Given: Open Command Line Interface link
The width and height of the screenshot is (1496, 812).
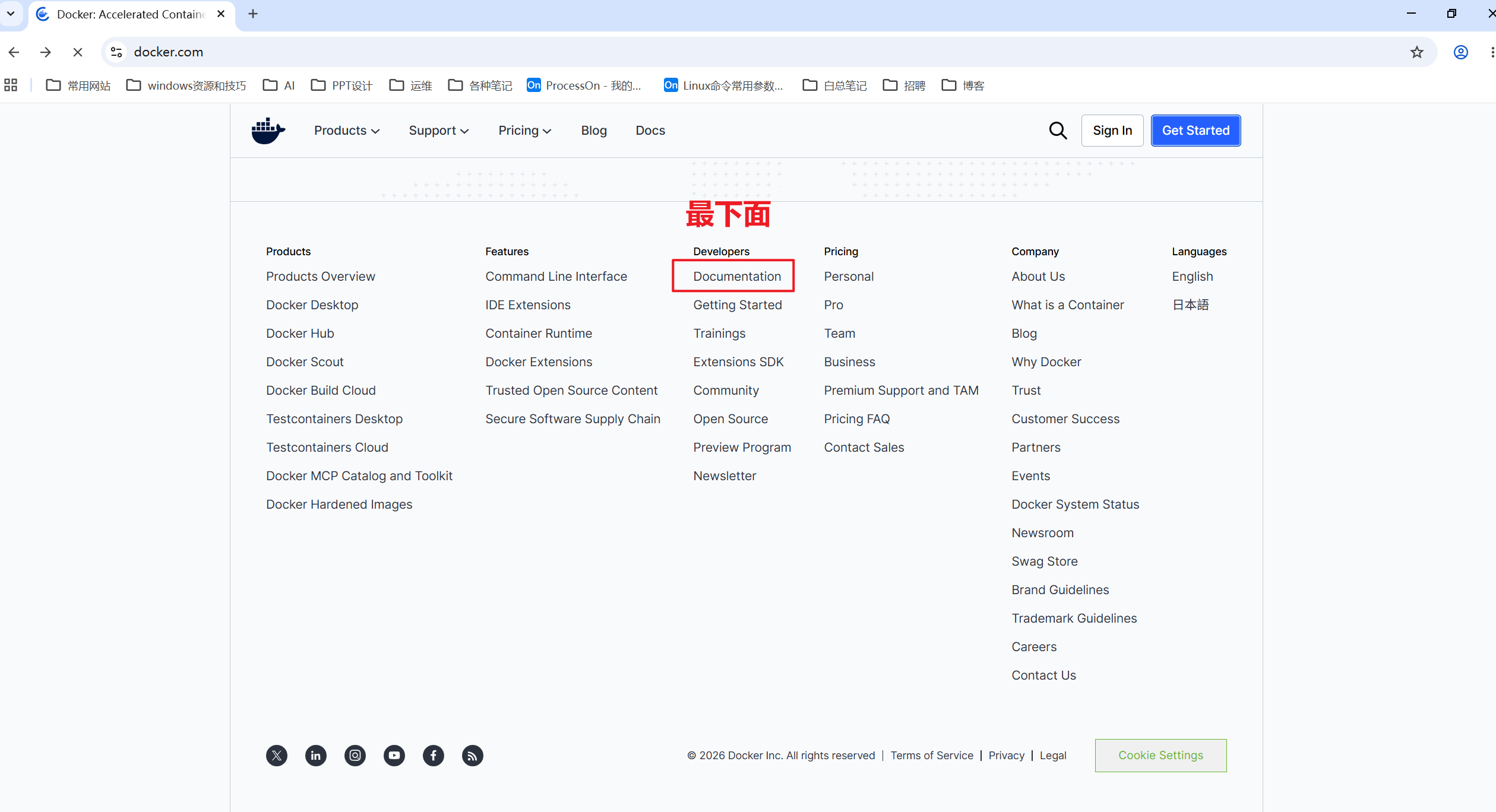Looking at the screenshot, I should pos(556,277).
